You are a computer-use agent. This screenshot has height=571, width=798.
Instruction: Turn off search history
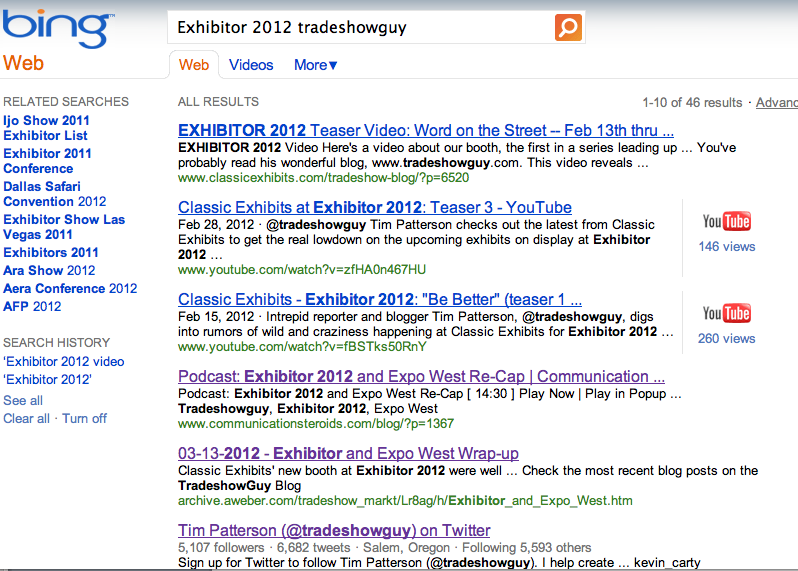point(84,418)
